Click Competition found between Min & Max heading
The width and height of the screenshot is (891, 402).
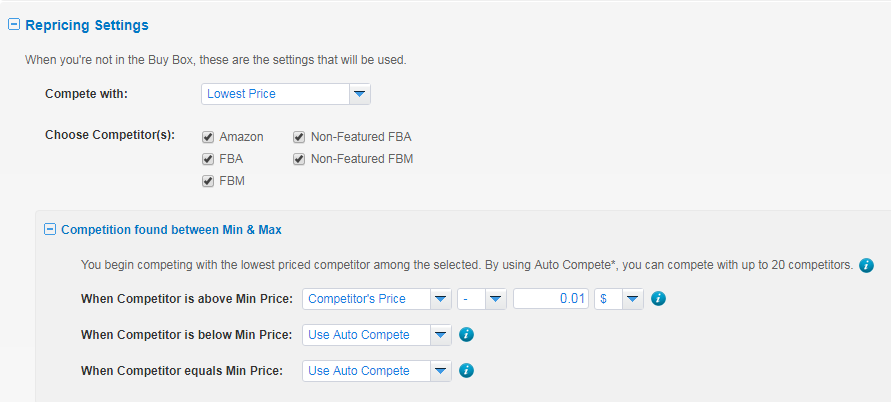(x=172, y=230)
